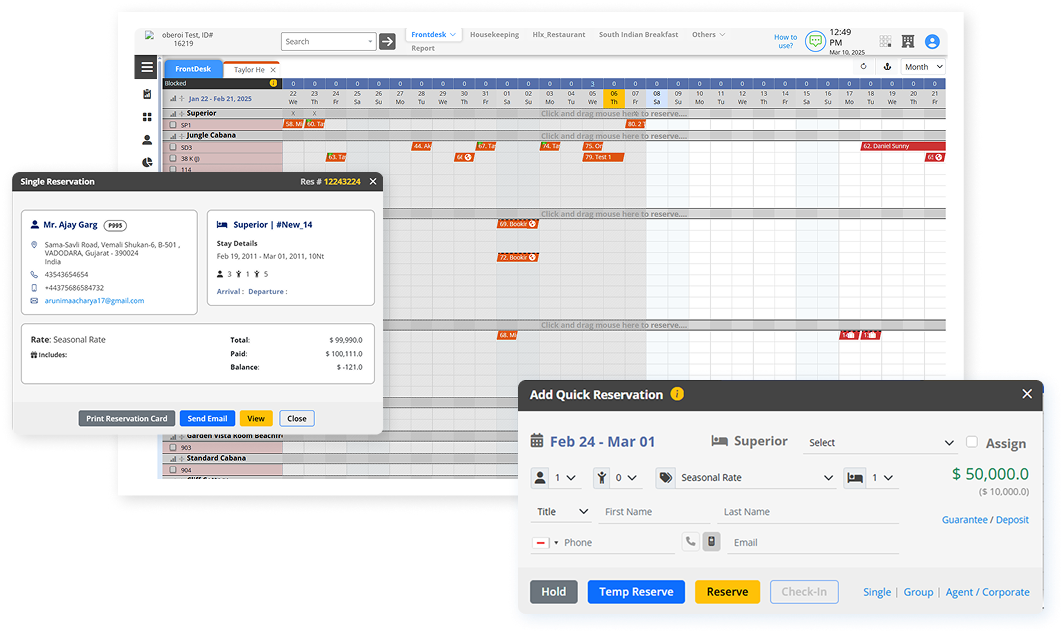This screenshot has width=1064, height=634.
Task: Open the green chat bubble icon
Action: [815, 41]
